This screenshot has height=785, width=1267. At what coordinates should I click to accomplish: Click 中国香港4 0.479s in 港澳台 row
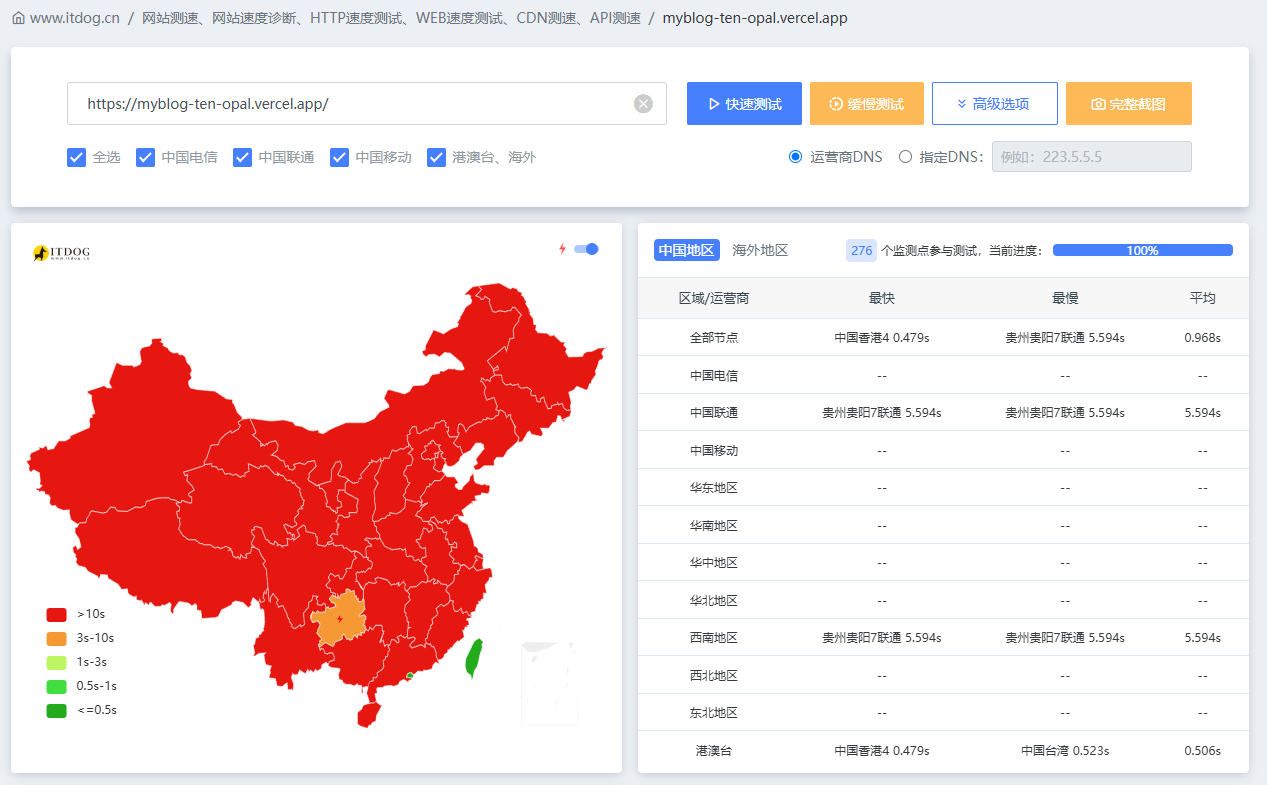(x=882, y=750)
